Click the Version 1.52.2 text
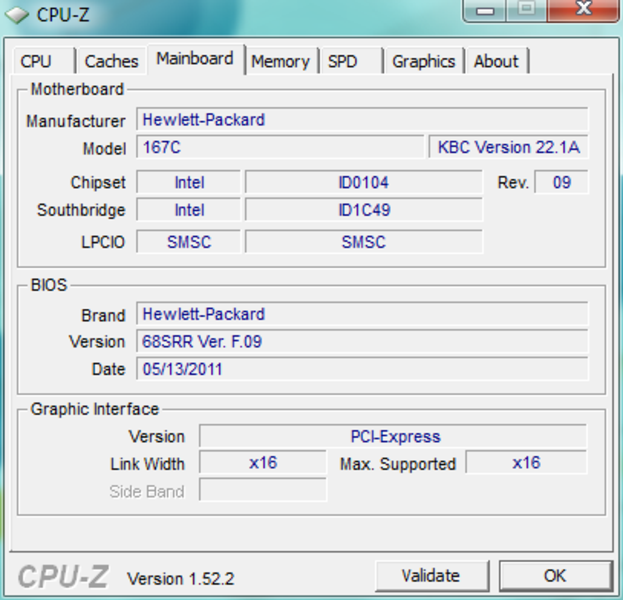Screen dimensions: 623x600 tap(180, 579)
